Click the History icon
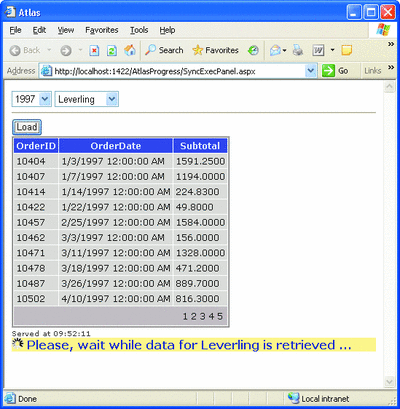Viewport: 400px width, 409px height. click(x=253, y=50)
